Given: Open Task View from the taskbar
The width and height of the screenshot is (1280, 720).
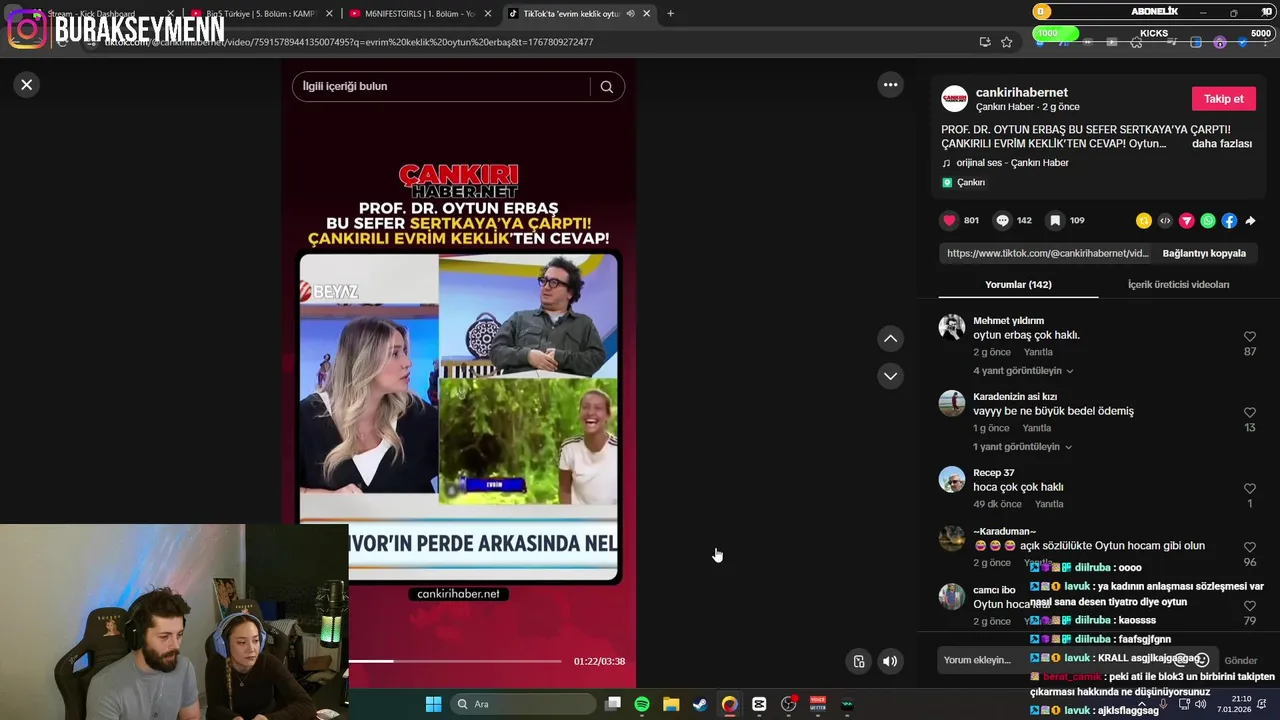Looking at the screenshot, I should coord(613,704).
